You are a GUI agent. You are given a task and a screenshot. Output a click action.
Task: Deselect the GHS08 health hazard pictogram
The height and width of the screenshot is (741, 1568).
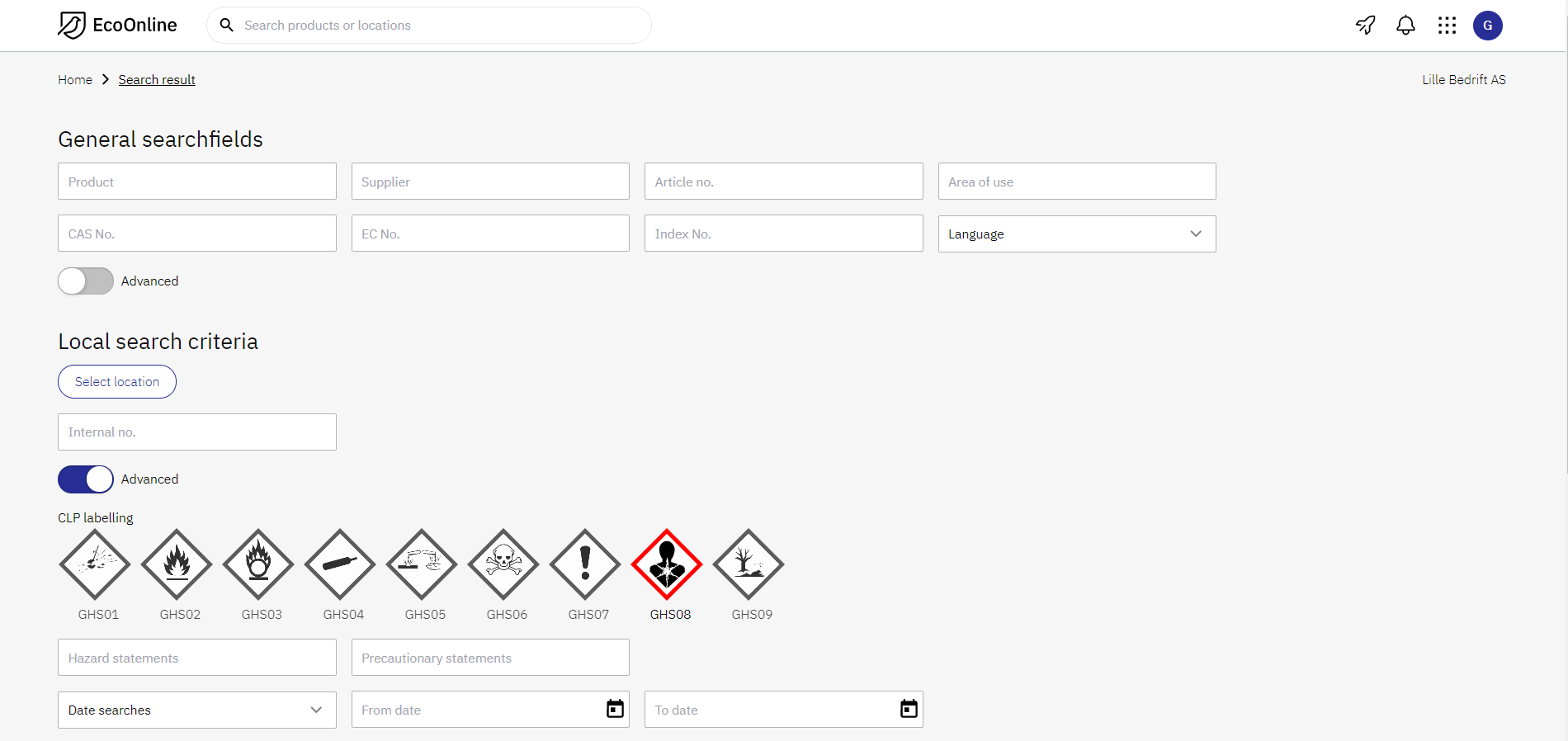tap(667, 564)
